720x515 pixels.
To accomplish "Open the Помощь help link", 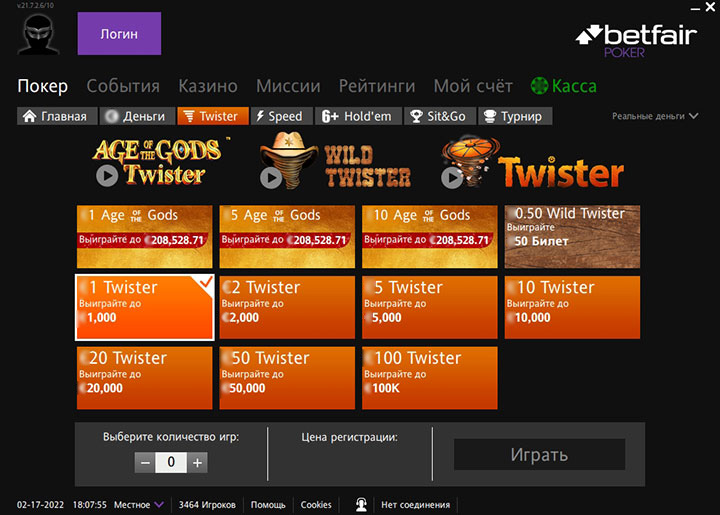I will 268,504.
